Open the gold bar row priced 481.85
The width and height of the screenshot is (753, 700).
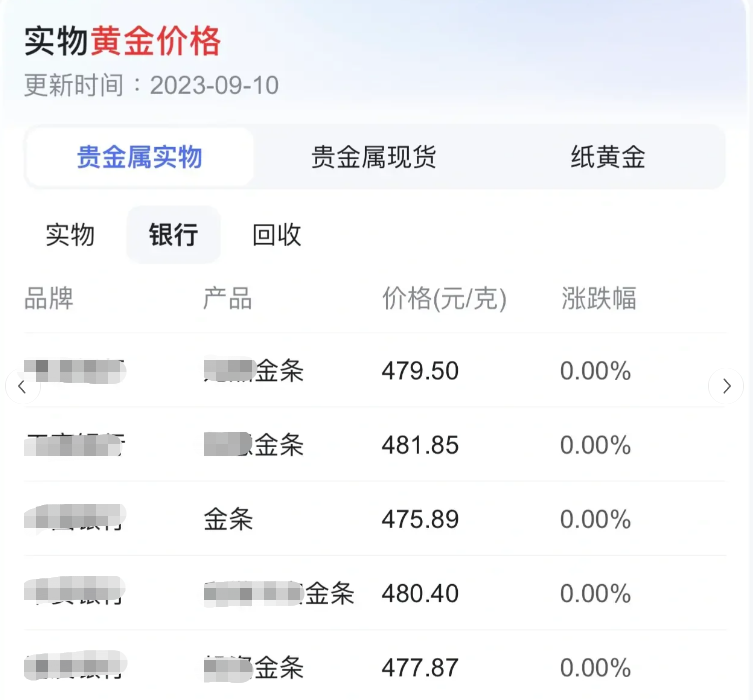tap(375, 445)
